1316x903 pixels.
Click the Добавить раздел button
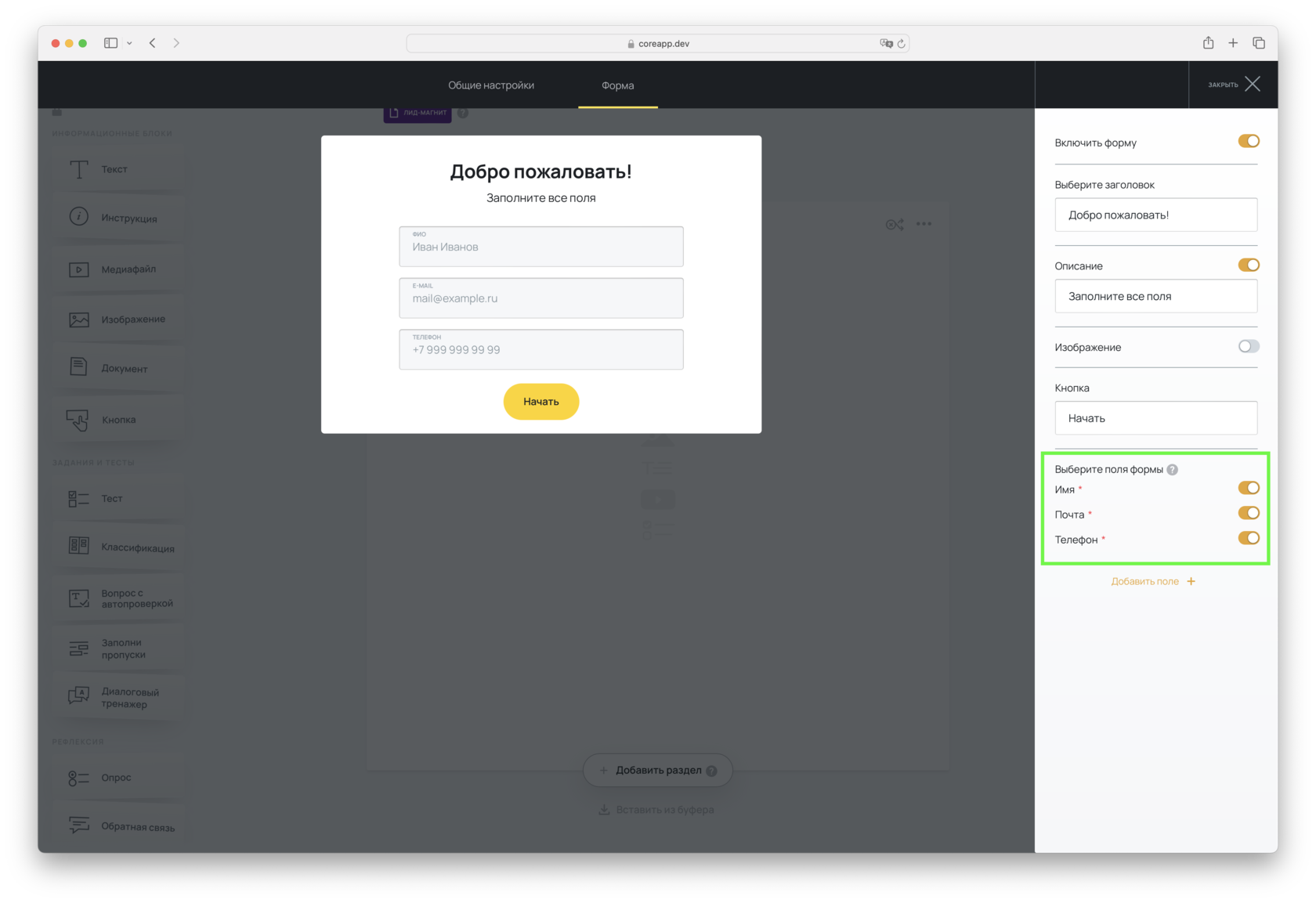pos(658,771)
